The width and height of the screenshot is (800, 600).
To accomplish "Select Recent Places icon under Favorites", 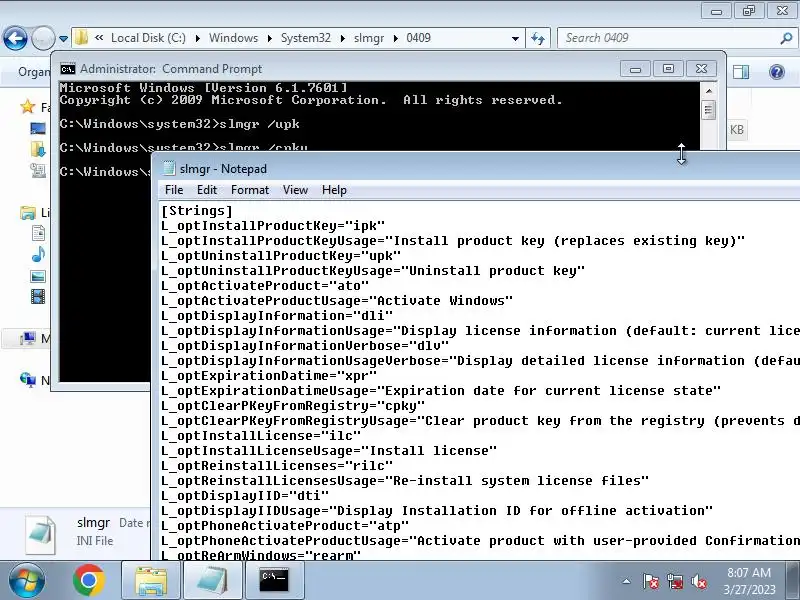I will tap(38, 170).
